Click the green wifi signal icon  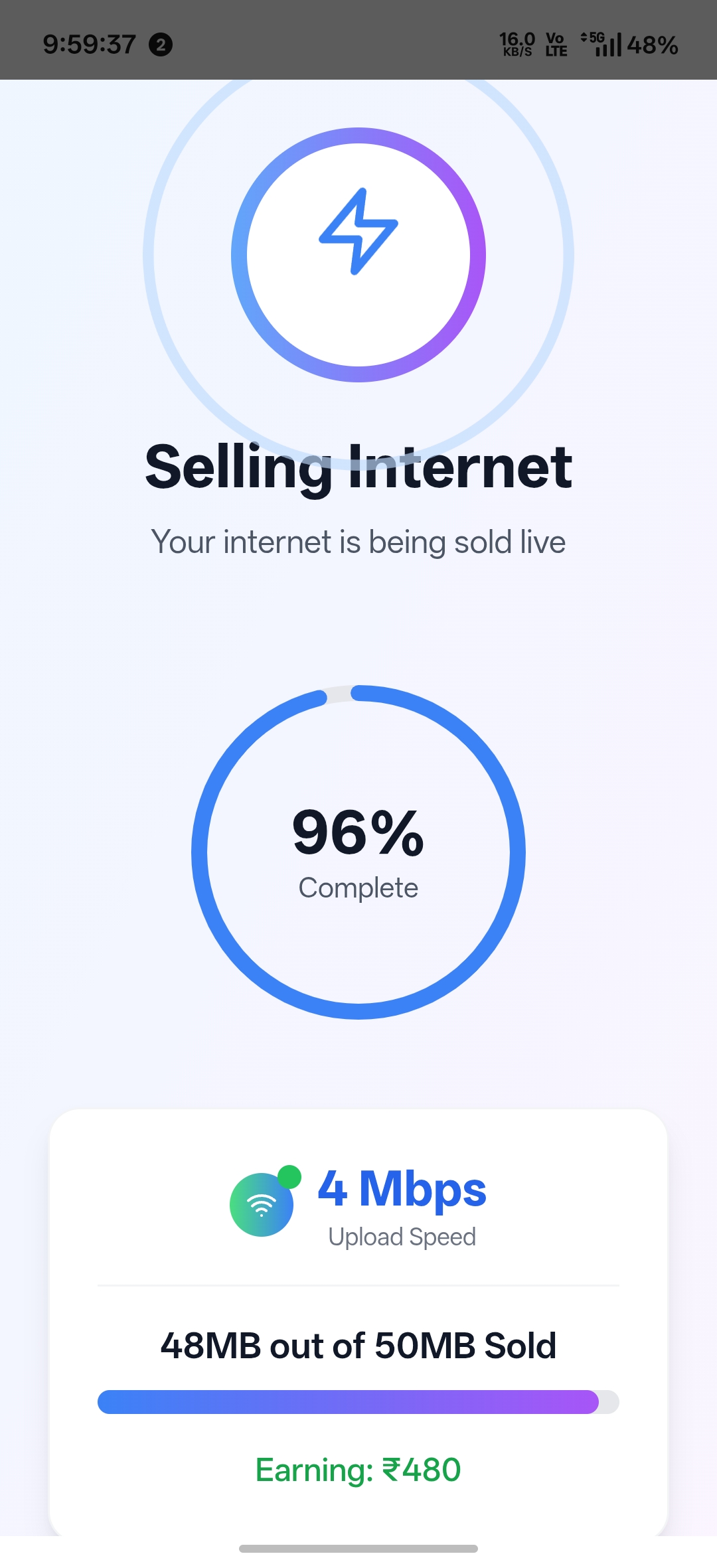point(262,1204)
